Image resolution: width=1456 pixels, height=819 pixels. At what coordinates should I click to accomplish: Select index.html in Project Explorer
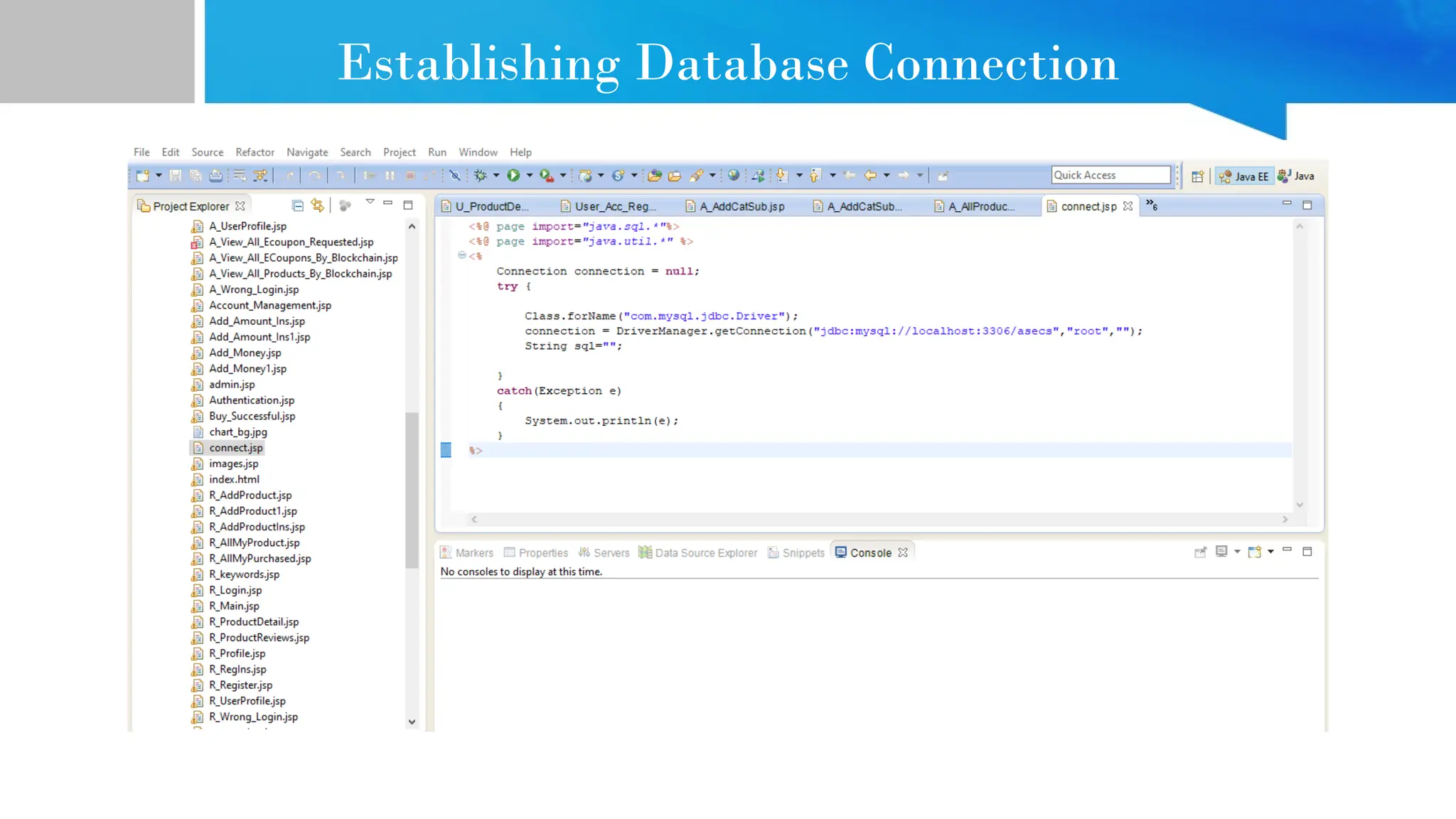[x=226, y=480]
